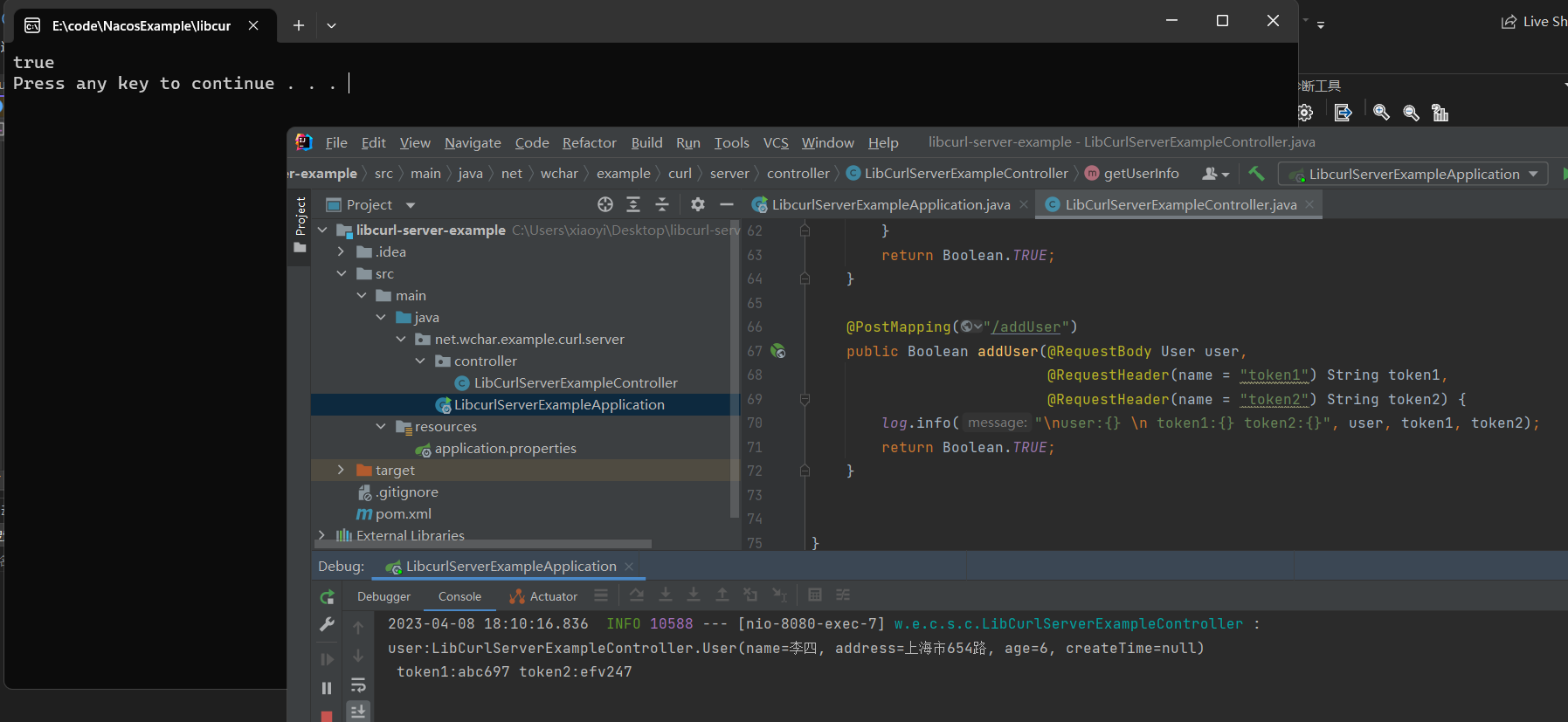Pause the running program in Debug panel
This screenshot has width=1568, height=722.
[x=327, y=688]
